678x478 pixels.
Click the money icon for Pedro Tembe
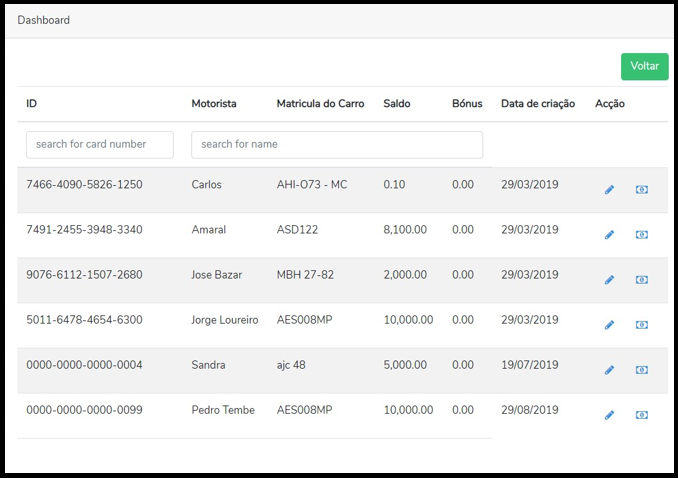642,415
